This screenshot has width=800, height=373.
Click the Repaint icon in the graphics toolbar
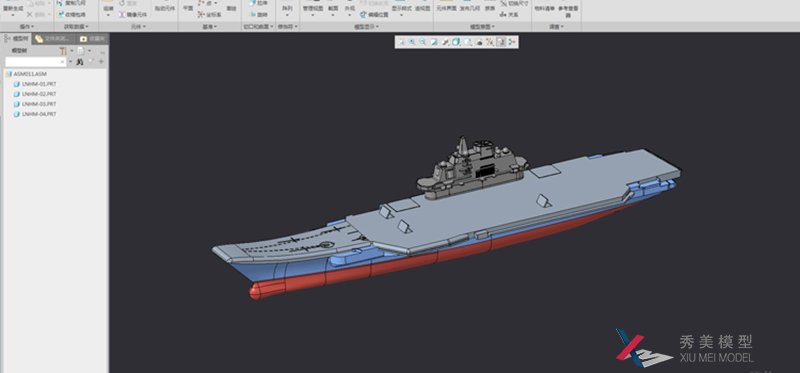click(x=434, y=42)
